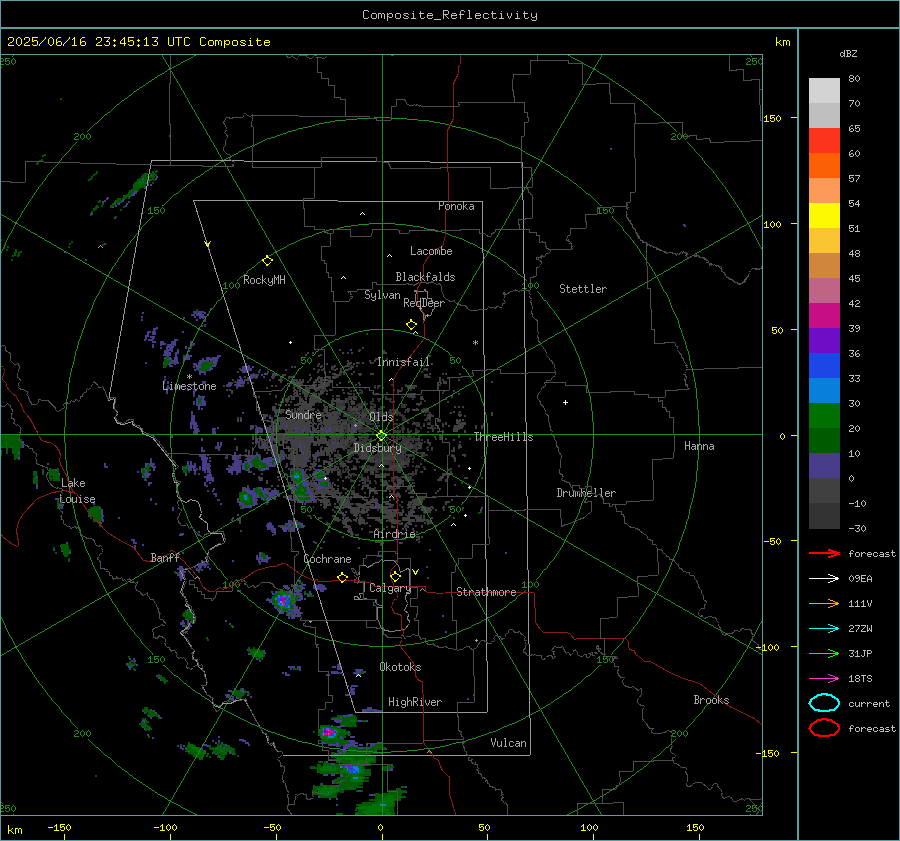900x841 pixels.
Task: Click the Brooks map label
Action: [x=711, y=700]
